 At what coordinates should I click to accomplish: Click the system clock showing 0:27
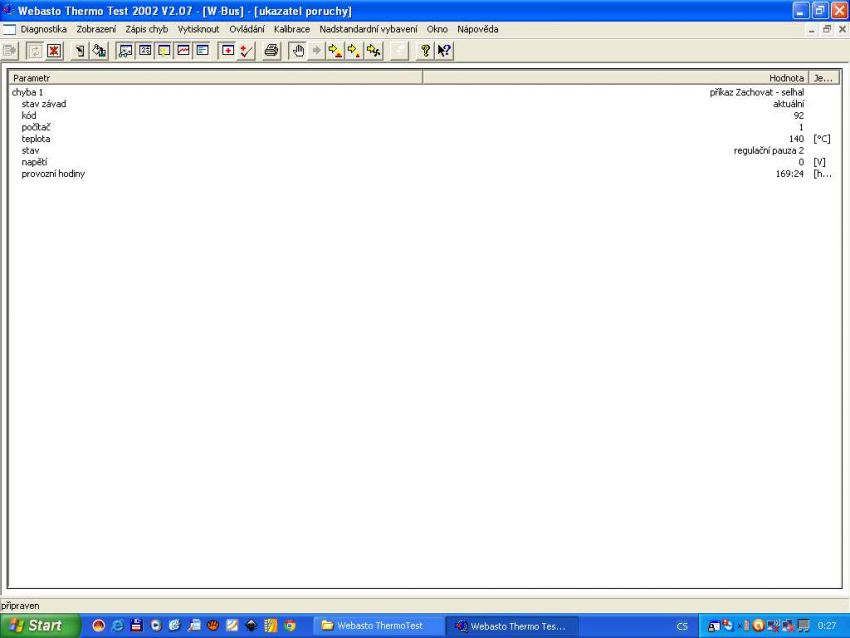827,626
